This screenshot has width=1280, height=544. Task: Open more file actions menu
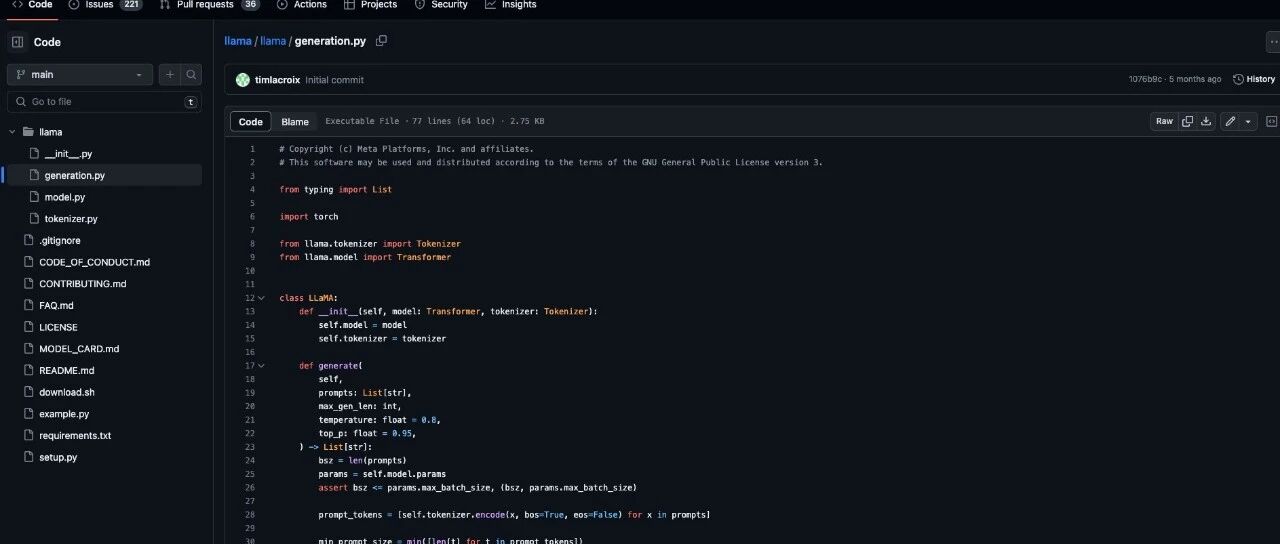[x=1273, y=42]
